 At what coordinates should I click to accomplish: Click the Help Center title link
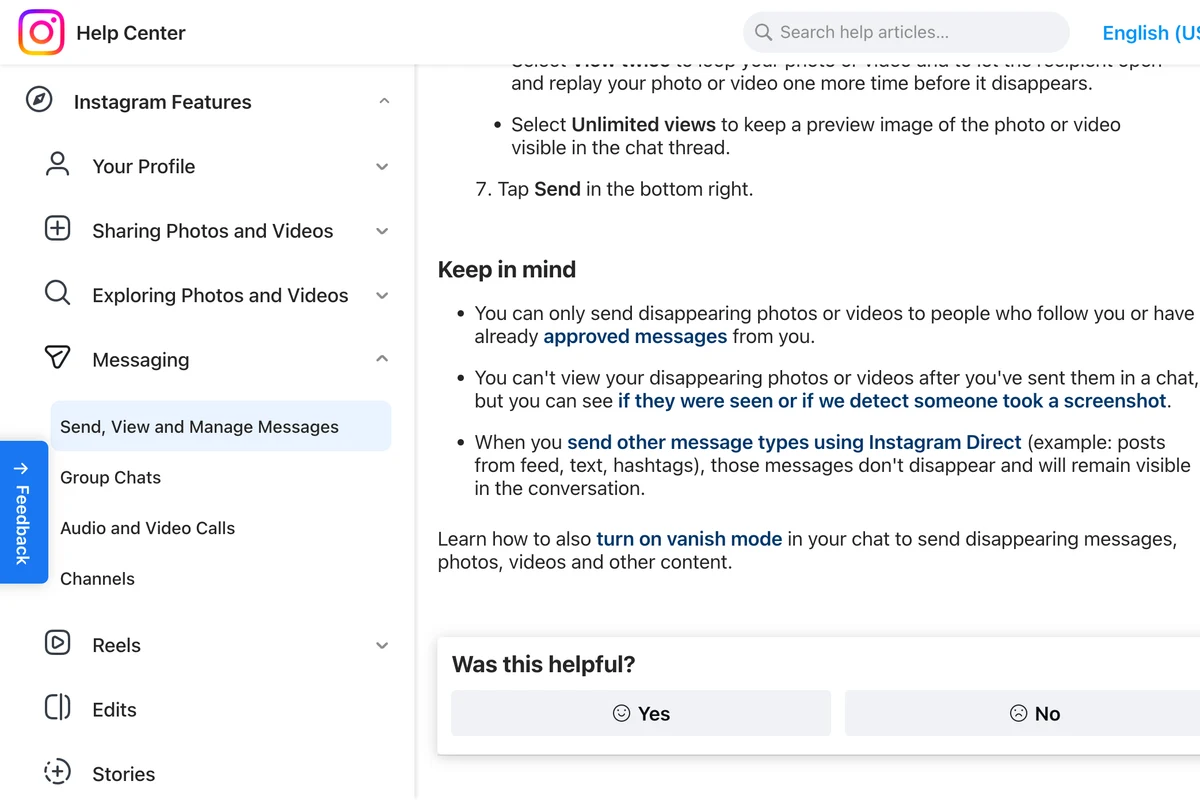131,33
